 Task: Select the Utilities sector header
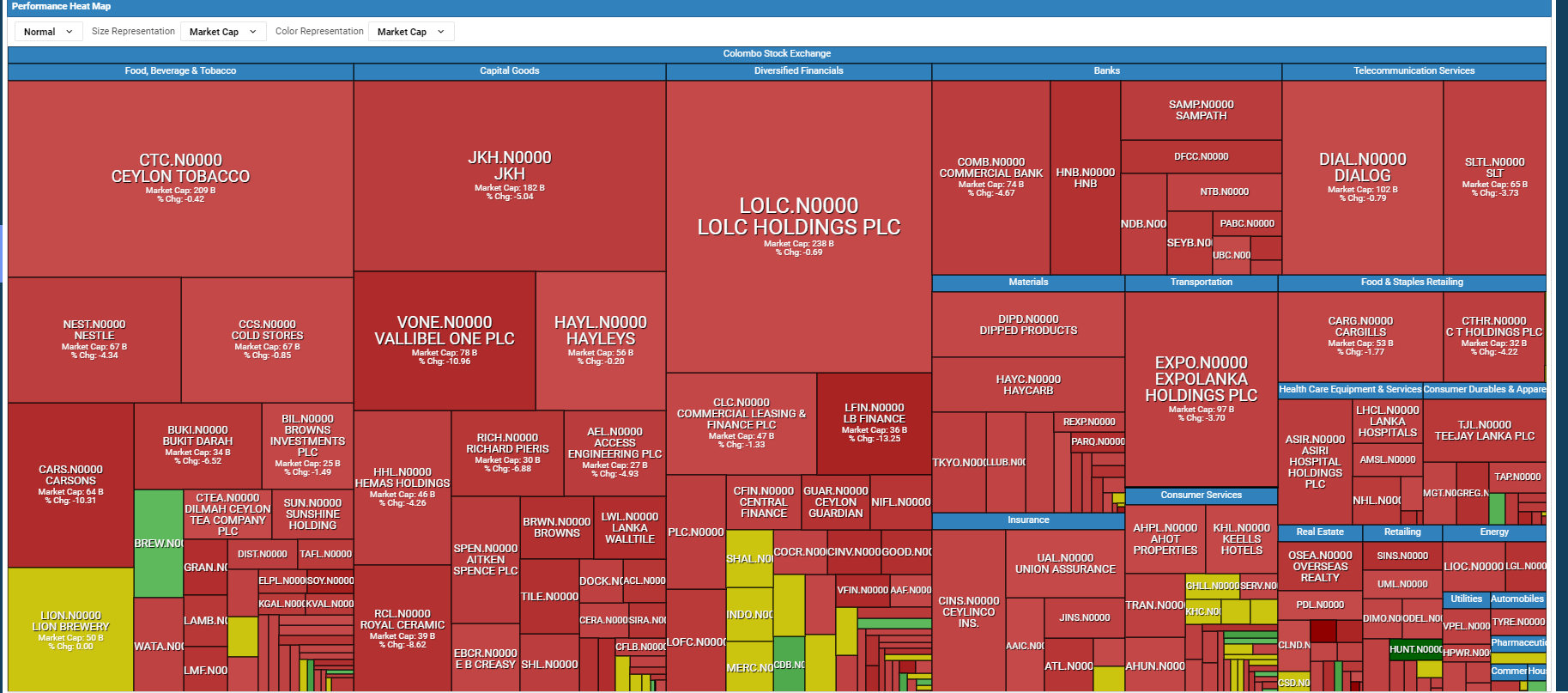(x=1467, y=599)
